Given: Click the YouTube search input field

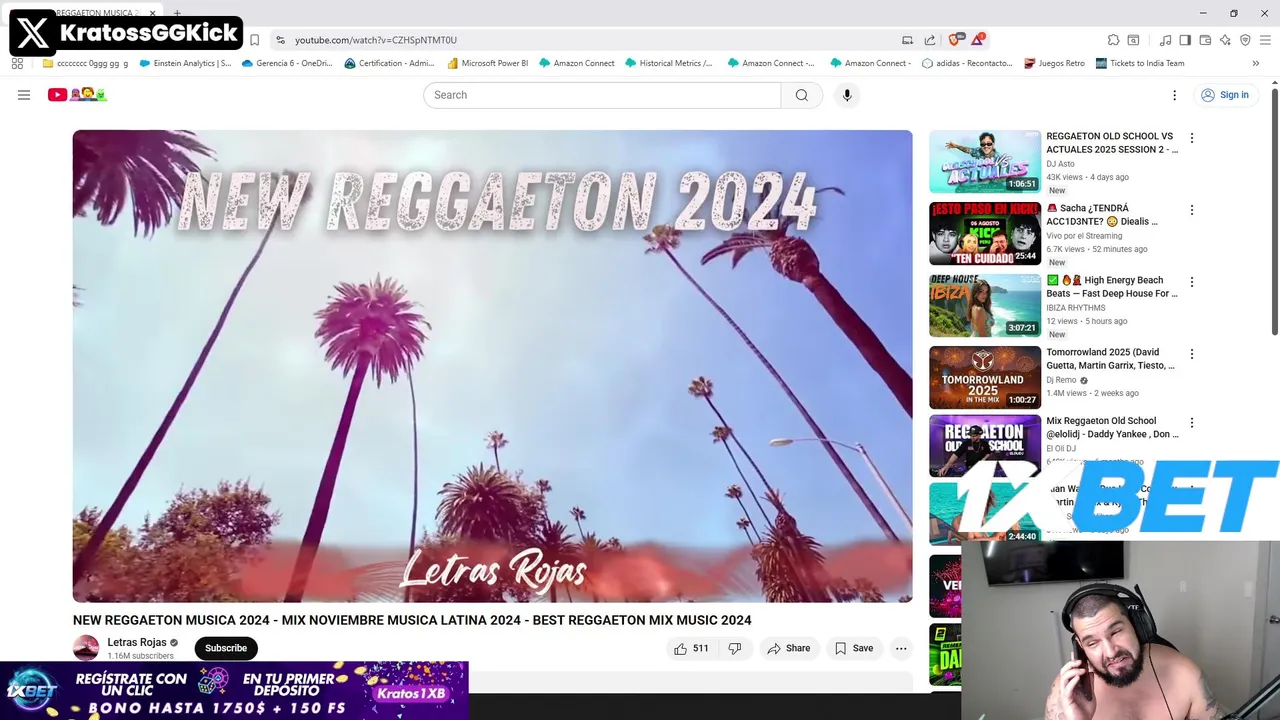Looking at the screenshot, I should [x=602, y=95].
